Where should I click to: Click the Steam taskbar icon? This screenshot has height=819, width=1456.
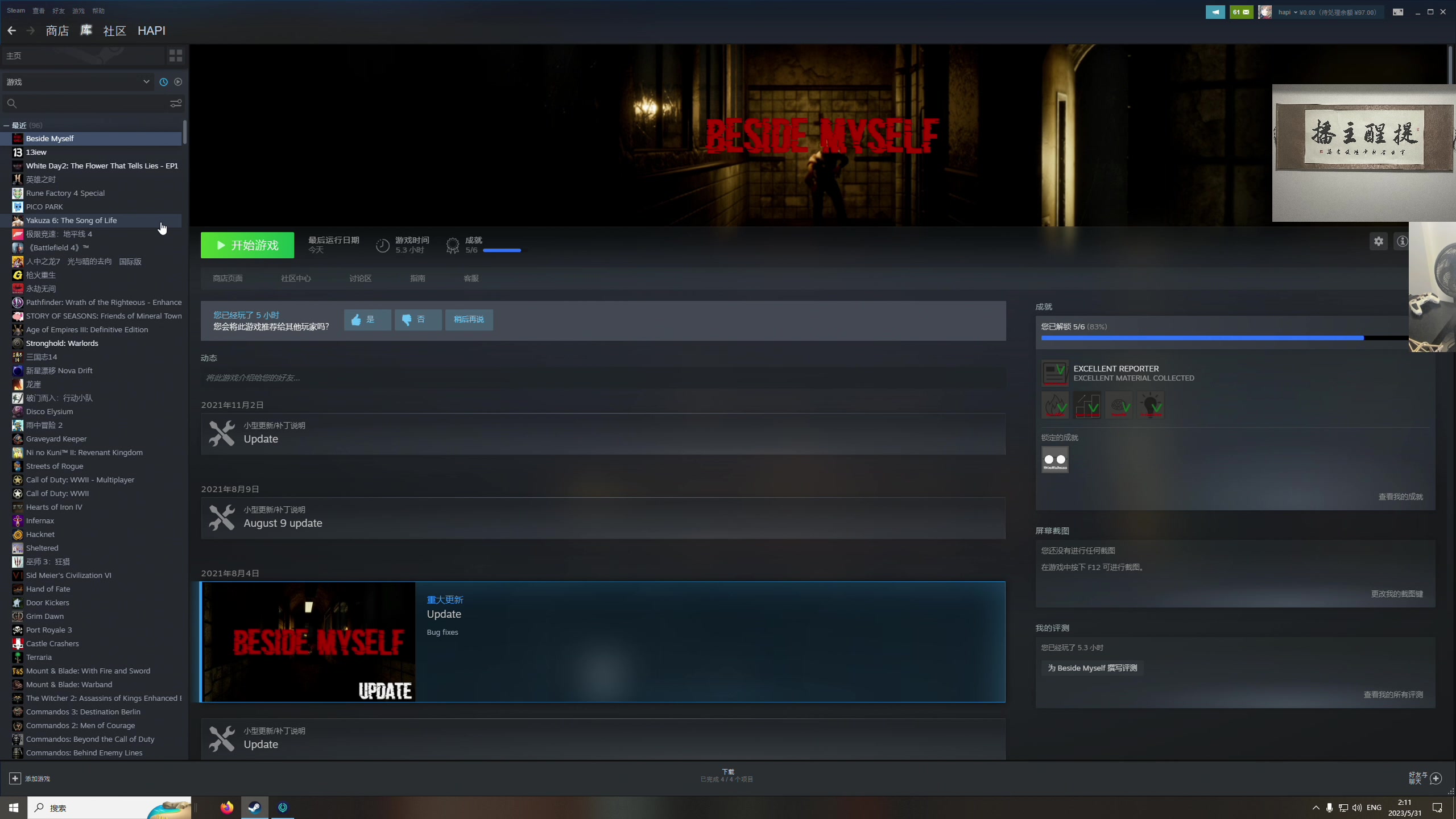[255, 808]
